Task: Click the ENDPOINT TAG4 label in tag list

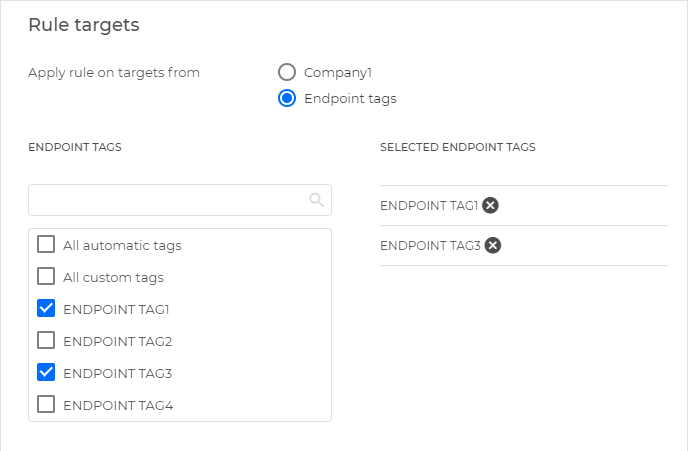Action: click(x=117, y=405)
